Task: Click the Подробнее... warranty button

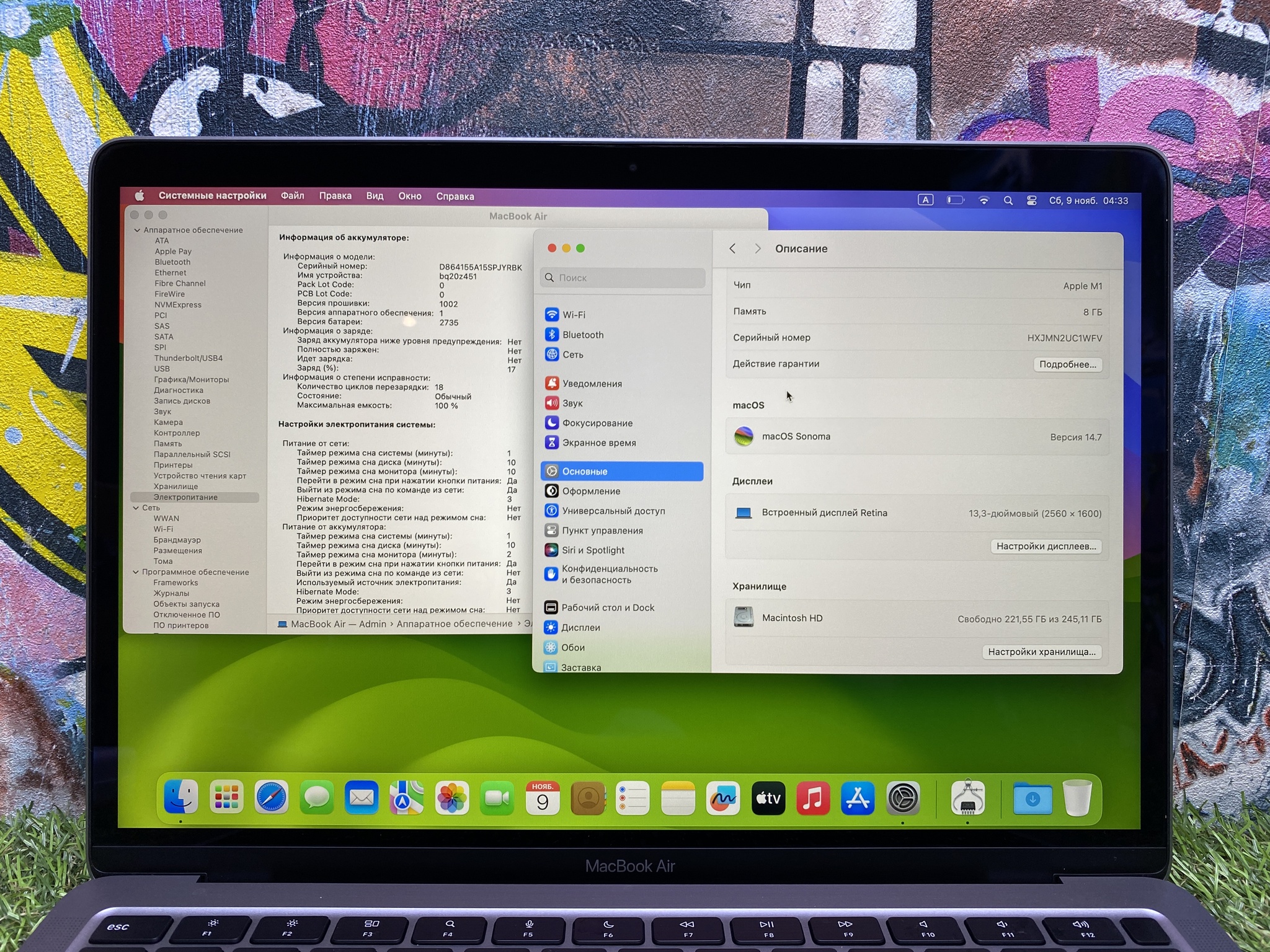Action: (1067, 364)
